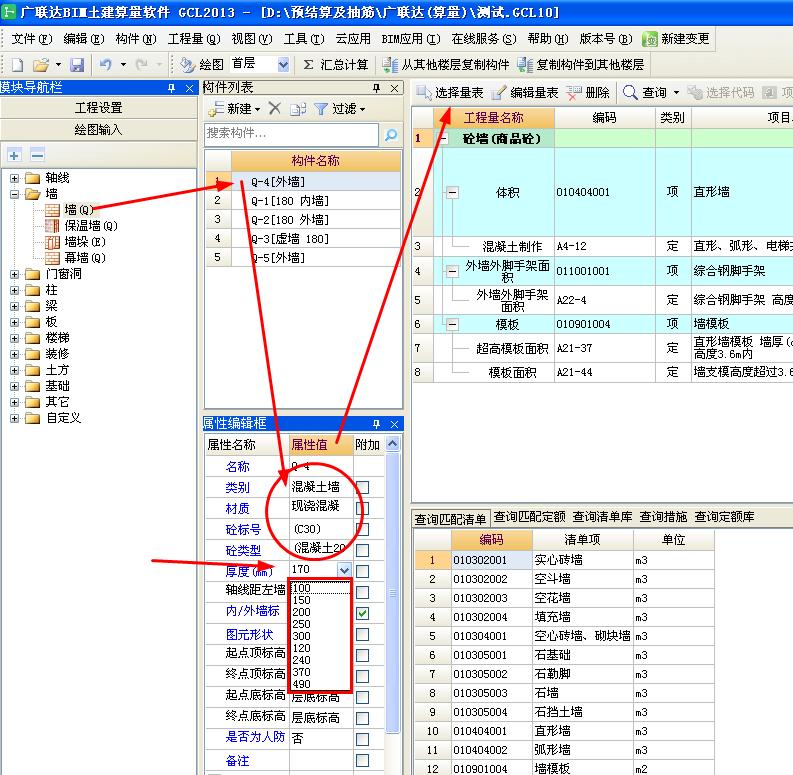Screen dimensions: 793x775
Task: Click the 搜索构件 search field
Action: pyautogui.click(x=291, y=135)
